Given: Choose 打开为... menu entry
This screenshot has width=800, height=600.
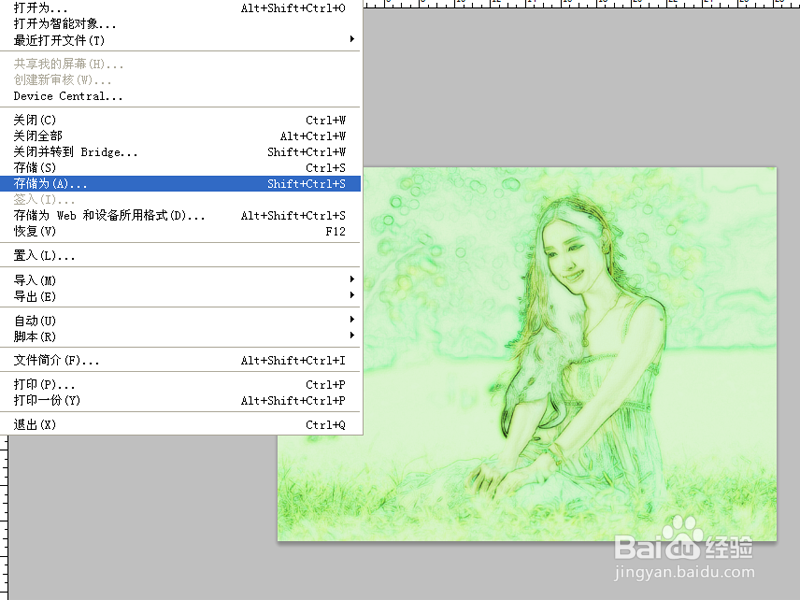Looking at the screenshot, I should coord(180,8).
